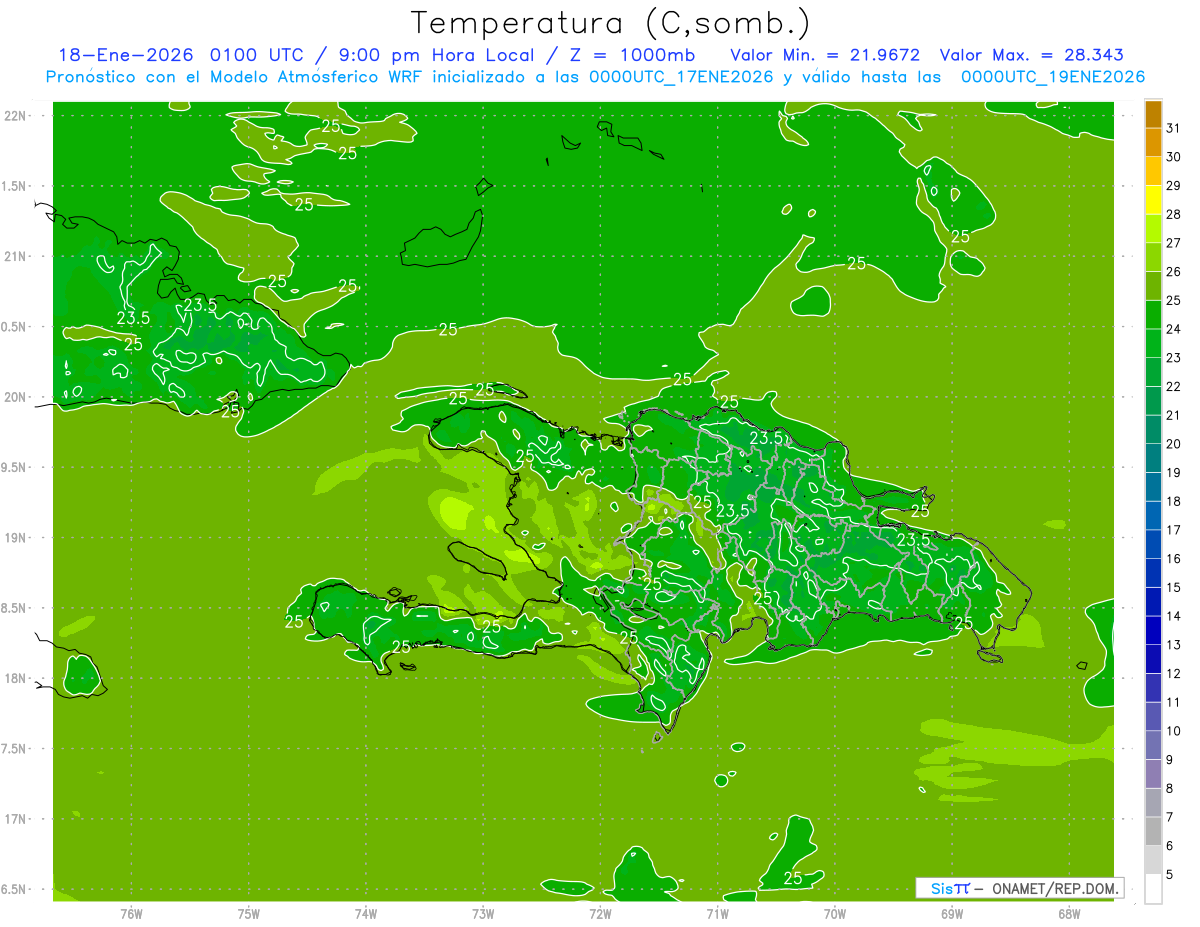Click the "70W" longitude axis label
Image resolution: width=1200 pixels, height=927 pixels.
click(835, 914)
